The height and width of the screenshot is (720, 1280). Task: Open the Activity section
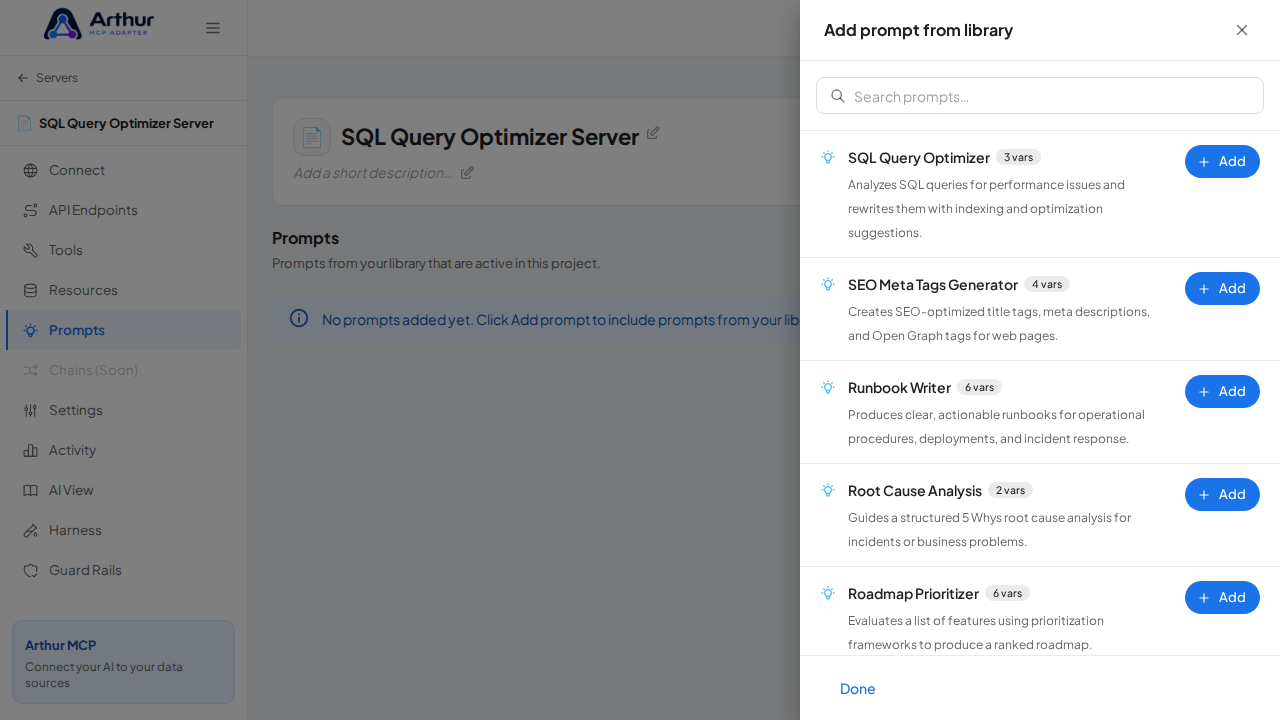point(123,450)
